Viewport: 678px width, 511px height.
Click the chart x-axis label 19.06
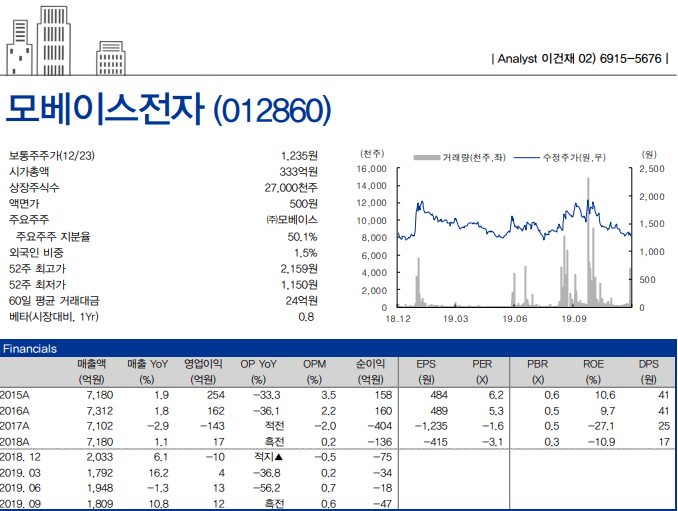(515, 319)
